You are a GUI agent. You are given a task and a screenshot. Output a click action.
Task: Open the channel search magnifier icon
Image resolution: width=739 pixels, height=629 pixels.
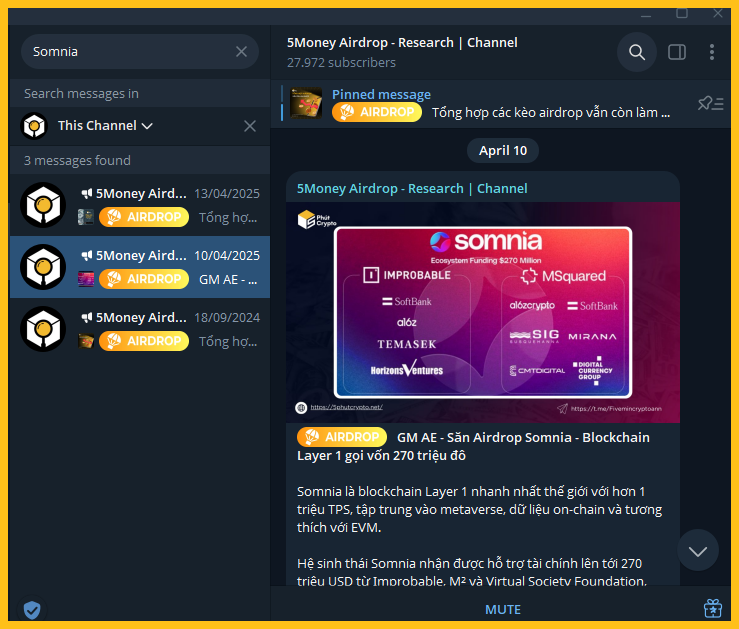coord(637,52)
